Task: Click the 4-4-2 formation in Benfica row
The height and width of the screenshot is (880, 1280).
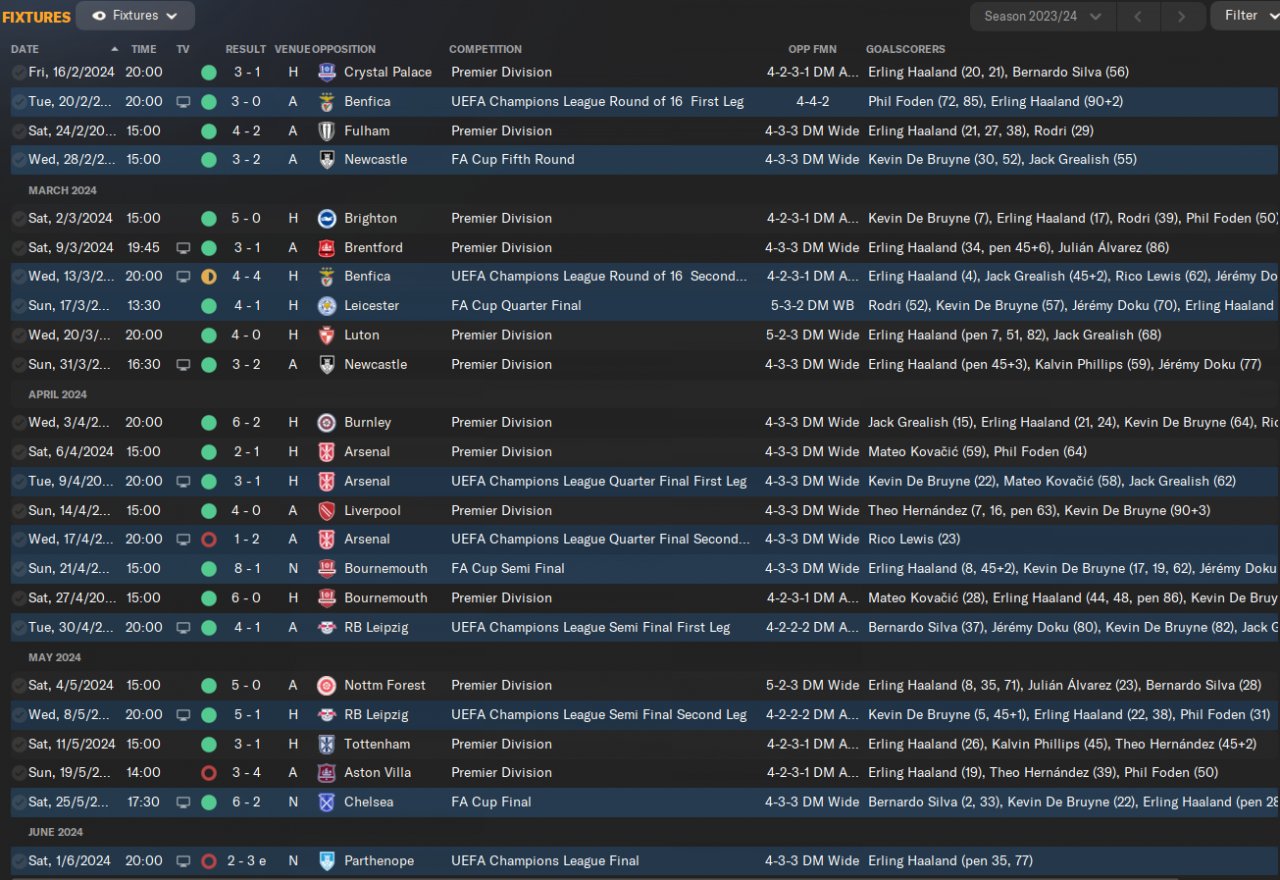Action: click(x=812, y=102)
